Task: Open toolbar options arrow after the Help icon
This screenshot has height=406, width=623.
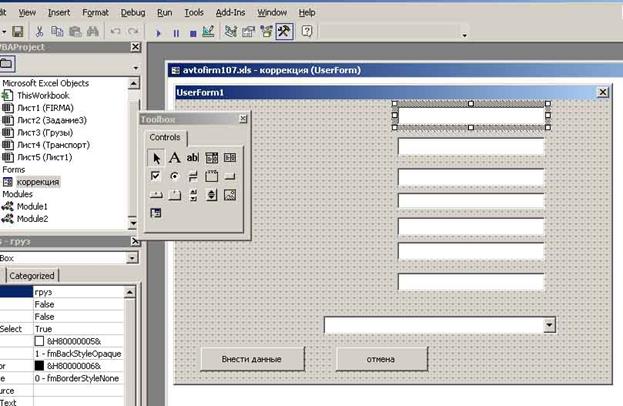Action: point(464,35)
